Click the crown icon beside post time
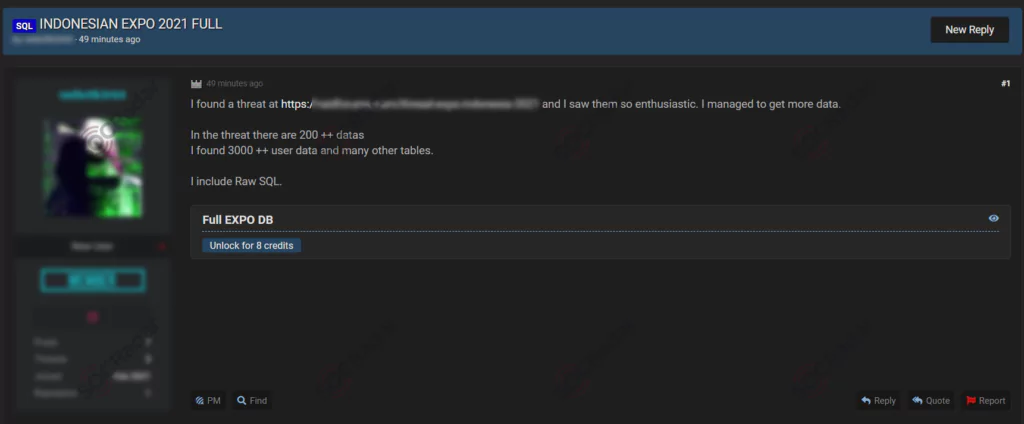1024x424 pixels. pos(196,84)
